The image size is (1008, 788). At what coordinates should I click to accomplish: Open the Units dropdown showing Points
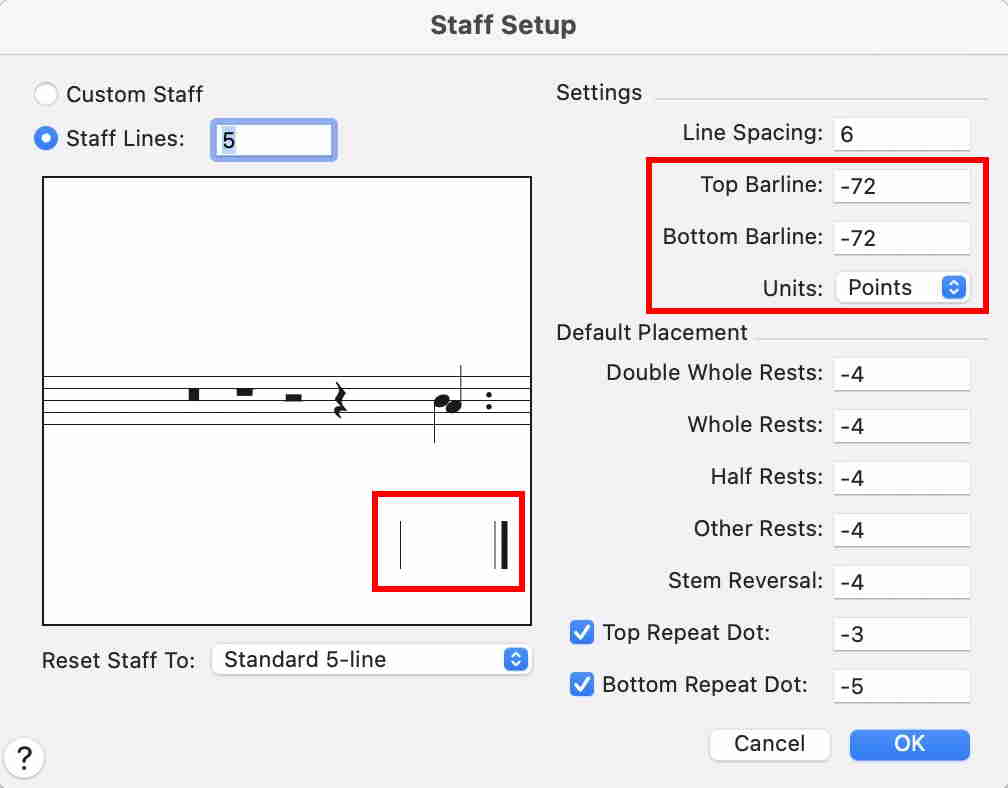point(901,288)
